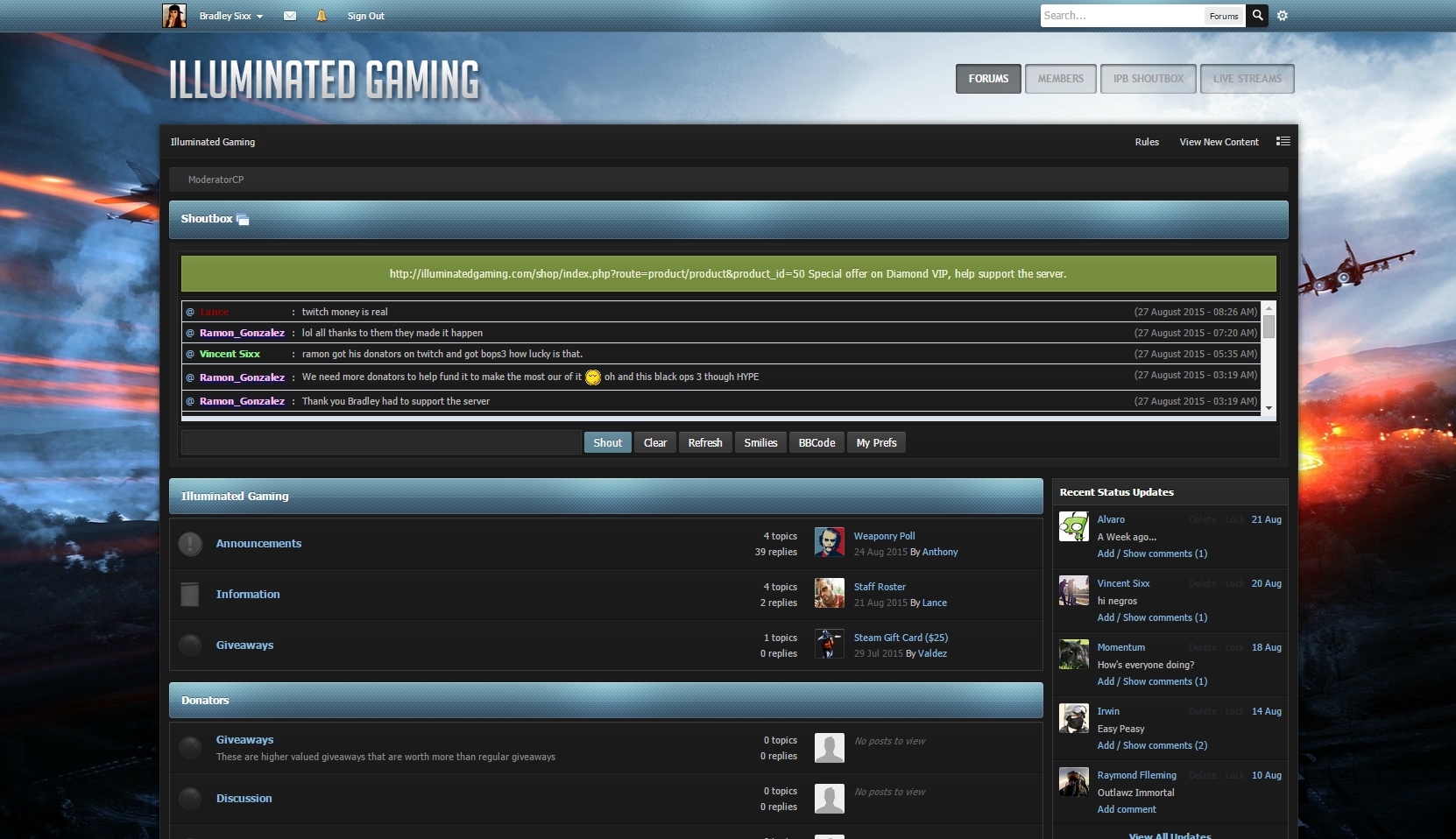Toggle the sidebar list icon beside View New Content

coord(1283,141)
